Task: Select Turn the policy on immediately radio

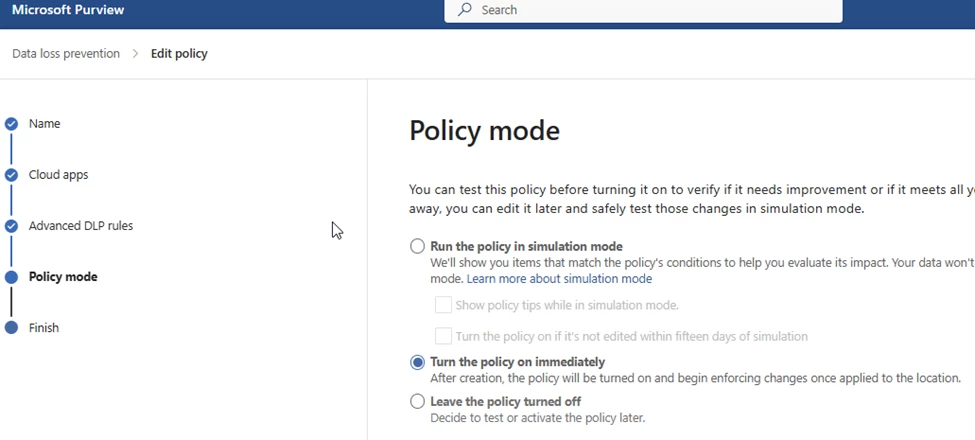Action: [x=417, y=362]
